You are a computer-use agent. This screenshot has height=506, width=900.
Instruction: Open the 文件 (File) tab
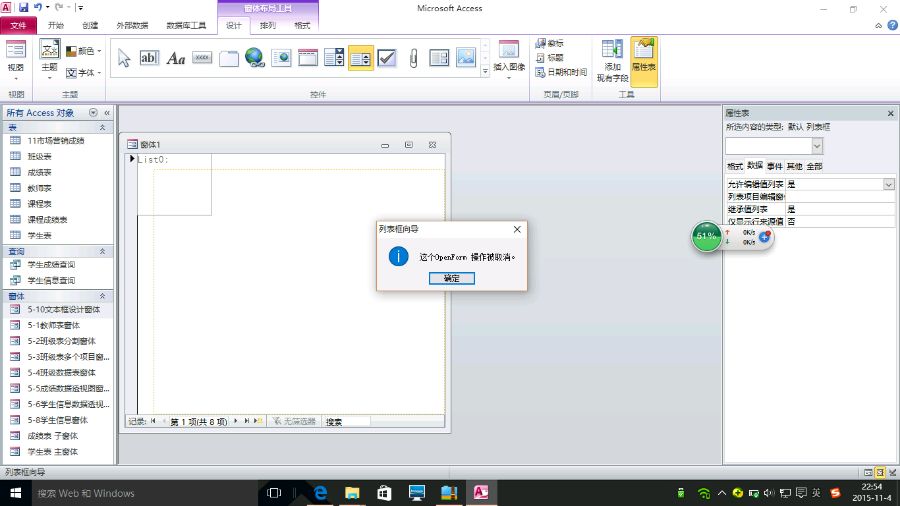coord(18,25)
